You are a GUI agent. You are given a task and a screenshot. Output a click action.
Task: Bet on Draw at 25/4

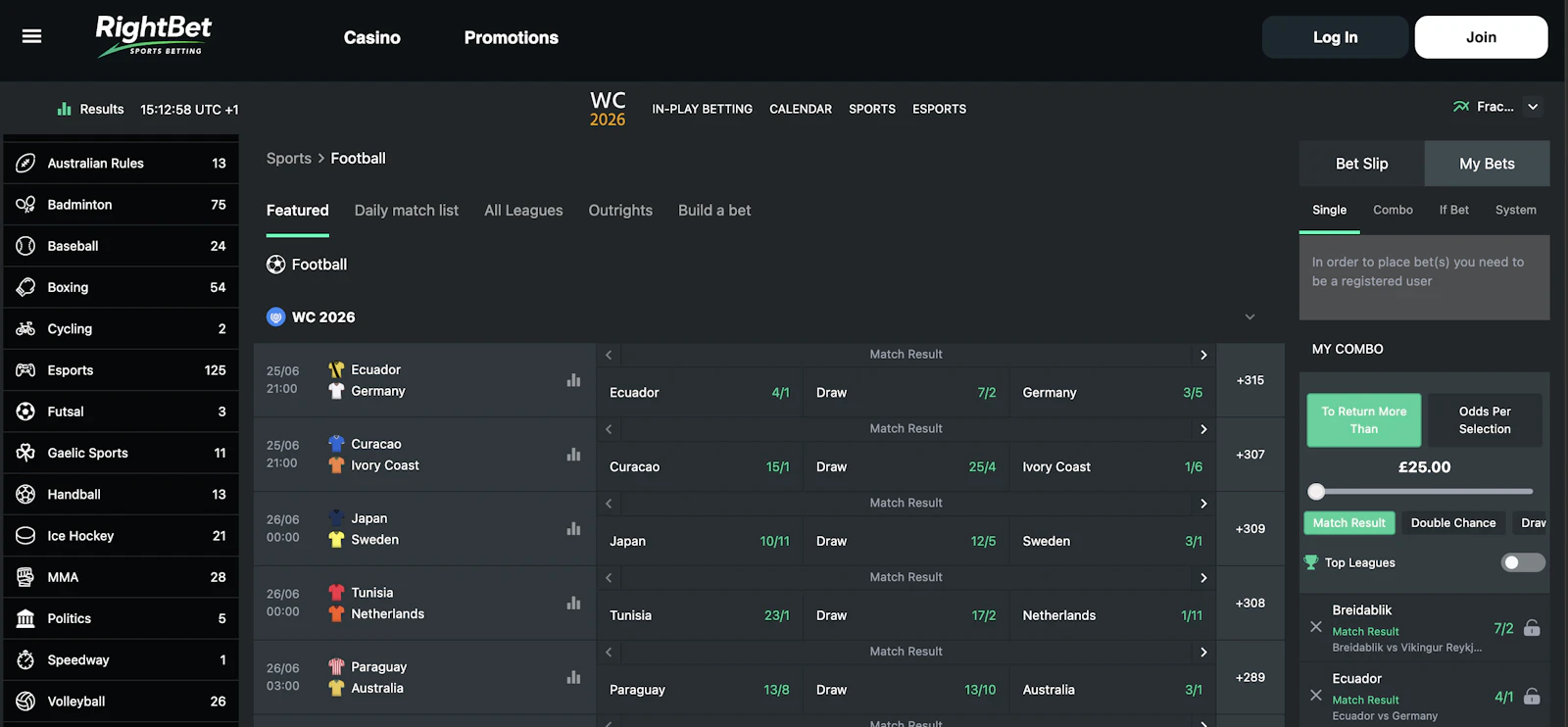[x=906, y=467]
